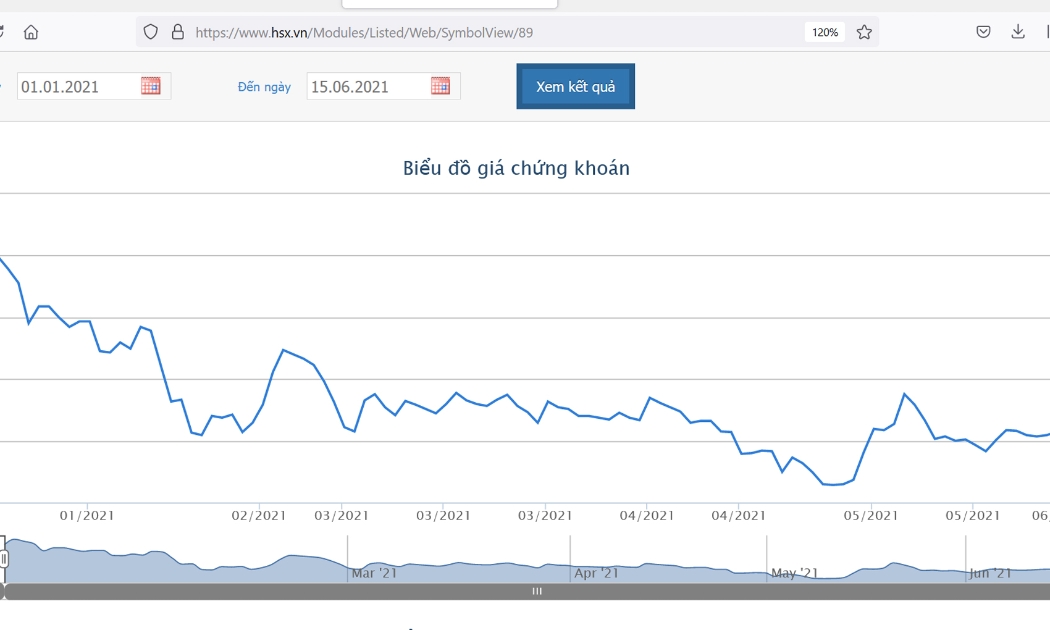1050x630 pixels.
Task: Open the shield tracking protection icon
Action: coord(151,32)
